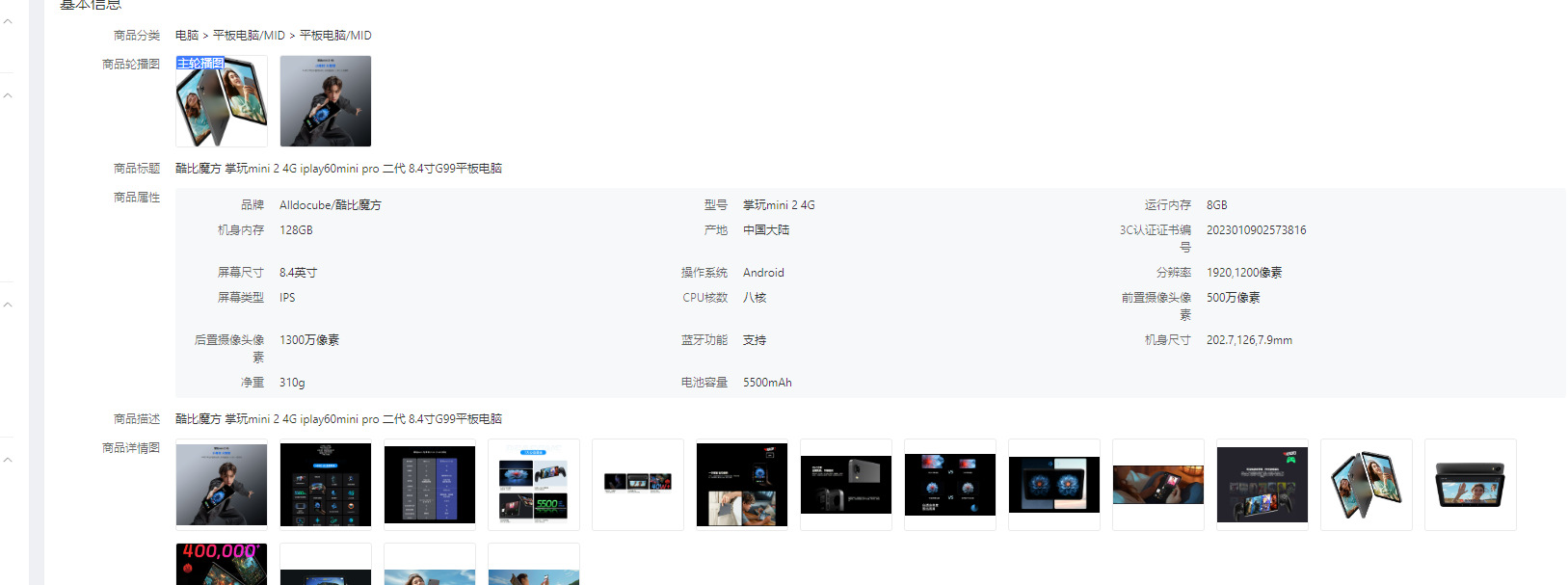
Task: Open the small wide detail image of three tablets
Action: 638,485
